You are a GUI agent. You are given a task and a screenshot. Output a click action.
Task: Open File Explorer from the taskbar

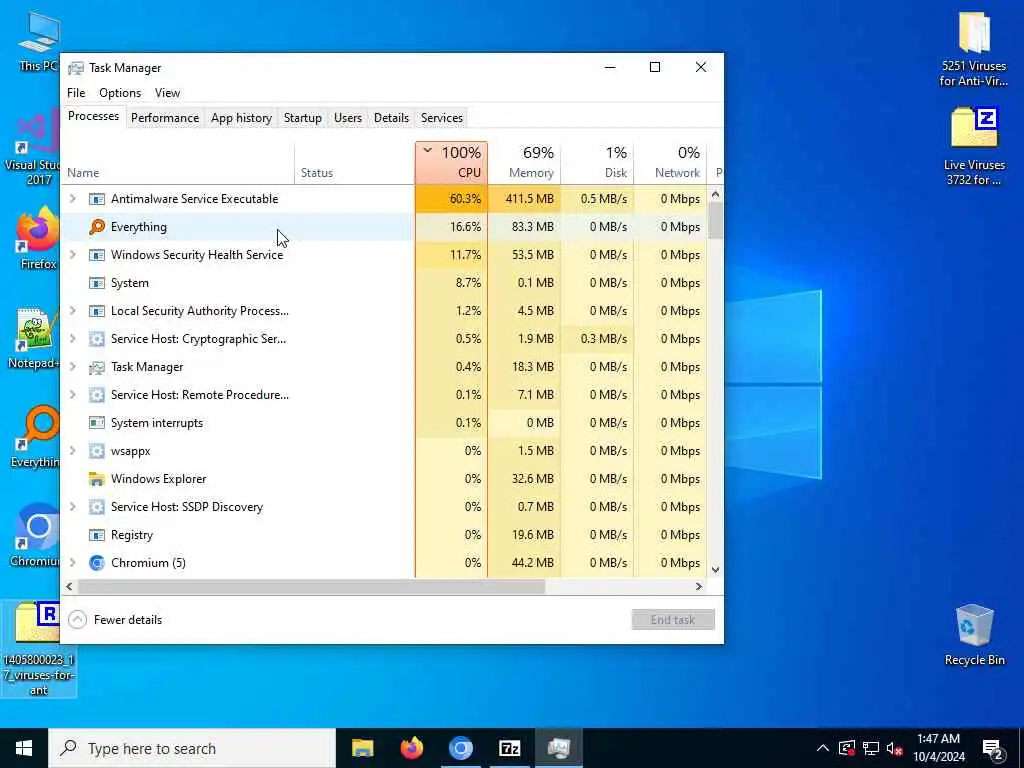(362, 748)
